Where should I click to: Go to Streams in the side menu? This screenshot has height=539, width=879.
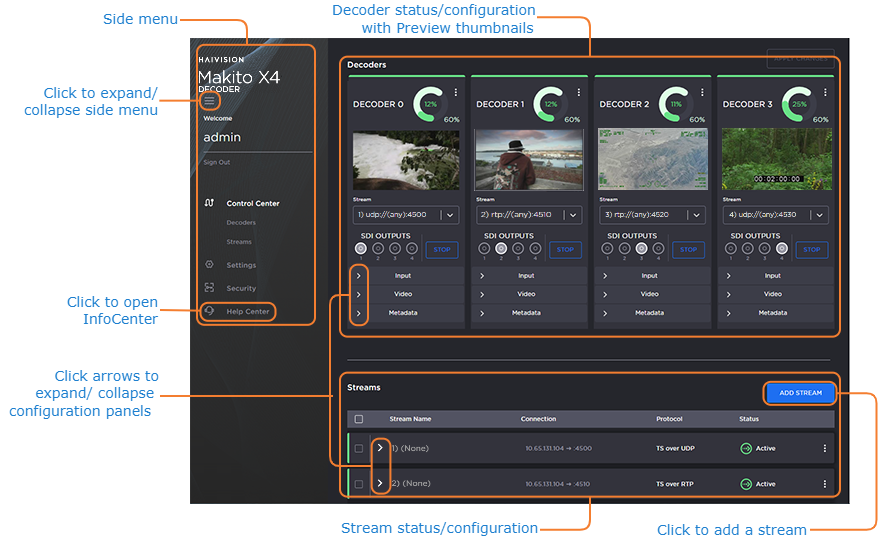pos(239,242)
